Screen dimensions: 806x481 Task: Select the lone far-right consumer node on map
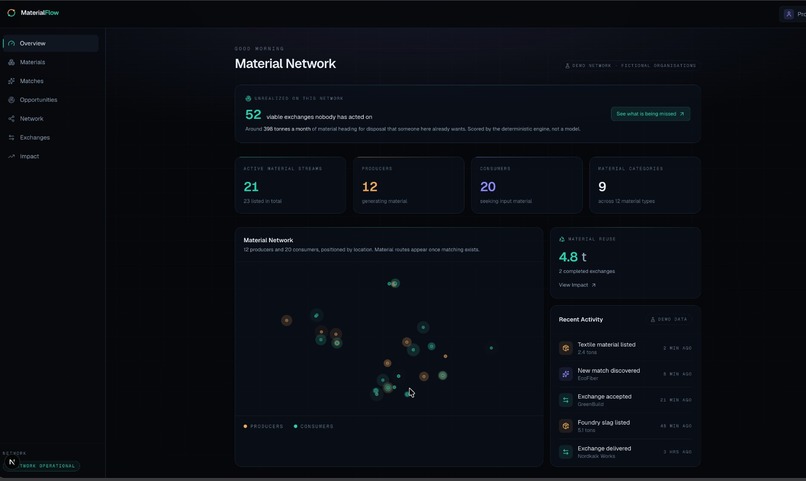pyautogui.click(x=491, y=348)
